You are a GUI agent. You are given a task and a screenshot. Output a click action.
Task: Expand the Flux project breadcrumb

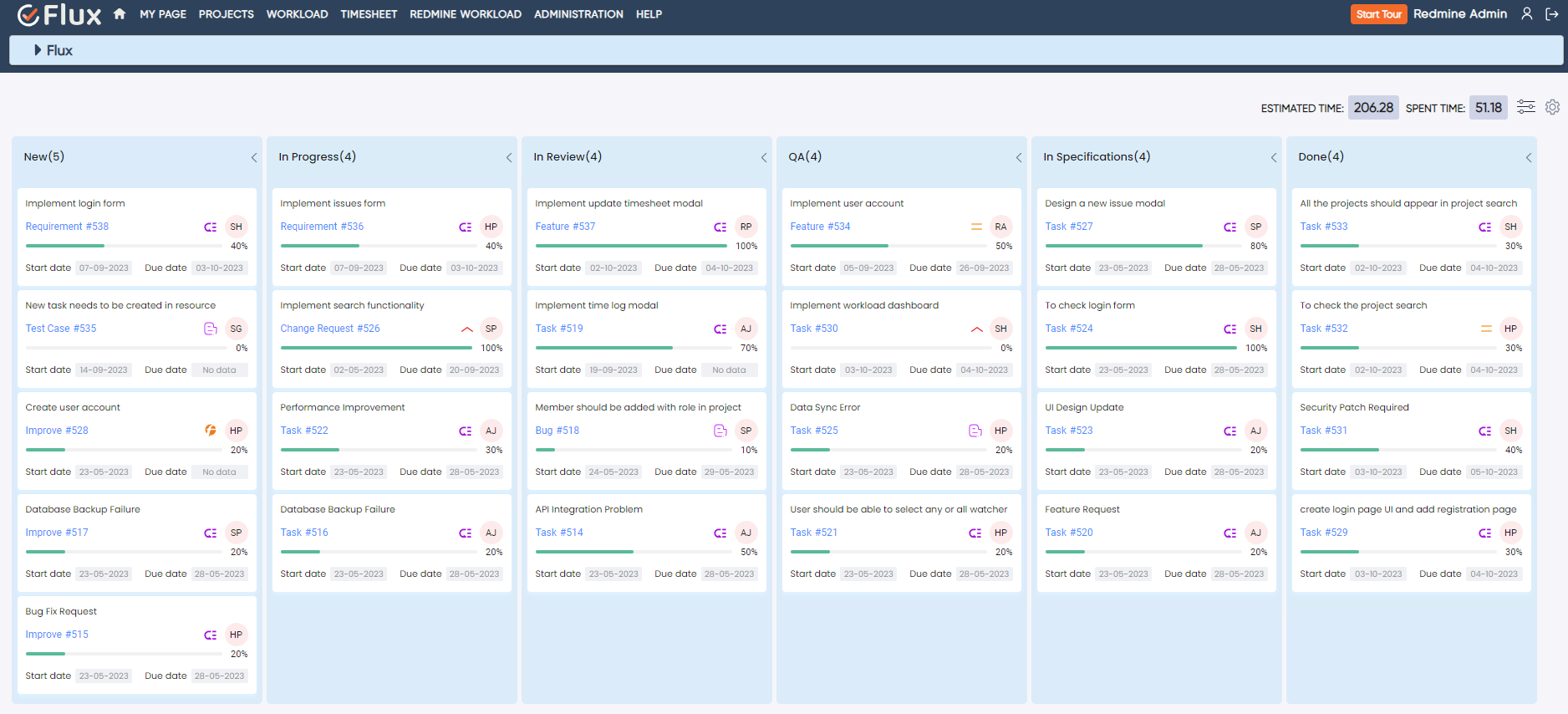point(38,50)
